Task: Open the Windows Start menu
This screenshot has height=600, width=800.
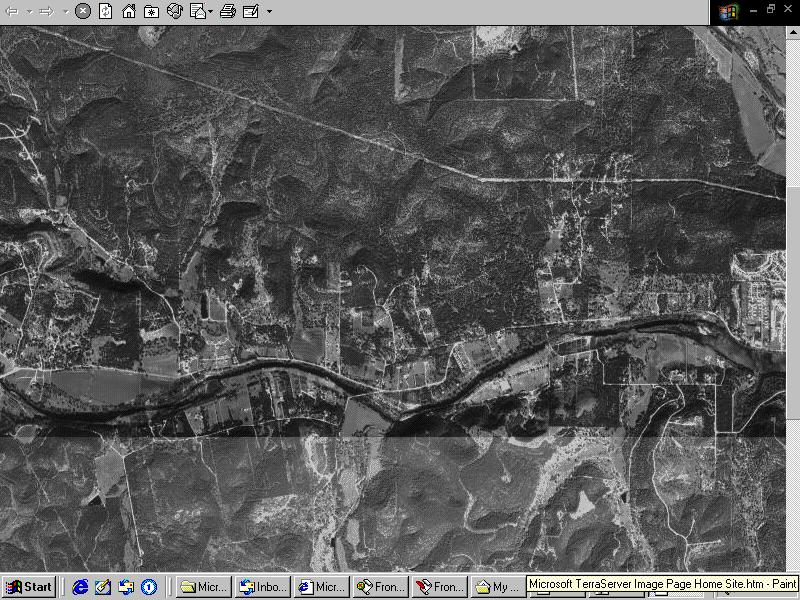Action: [x=29, y=587]
